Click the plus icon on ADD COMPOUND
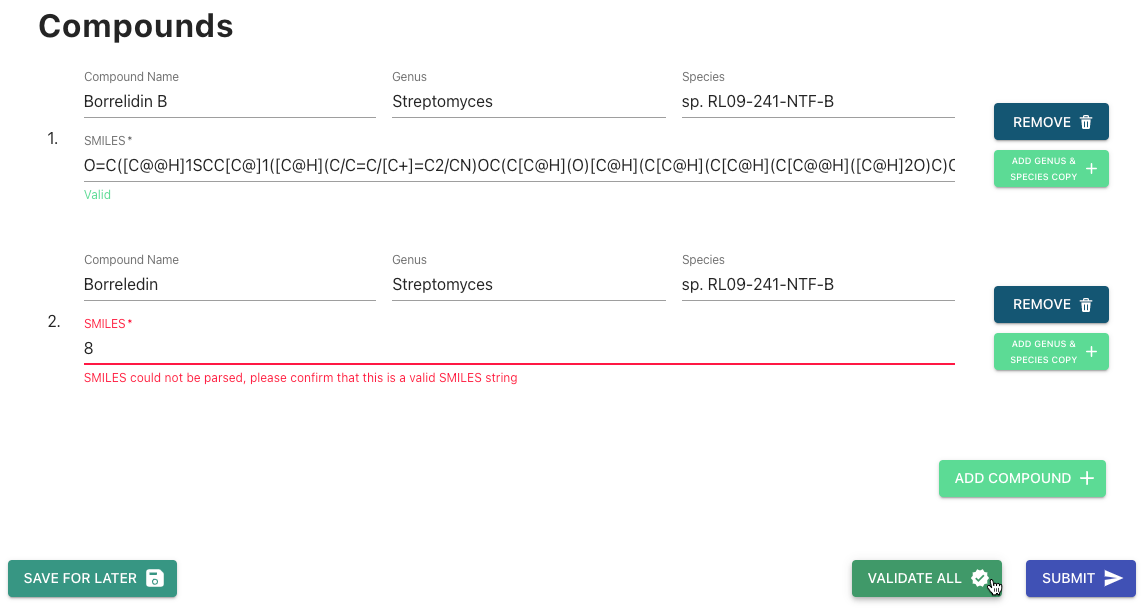This screenshot has width=1144, height=609. pos(1087,478)
